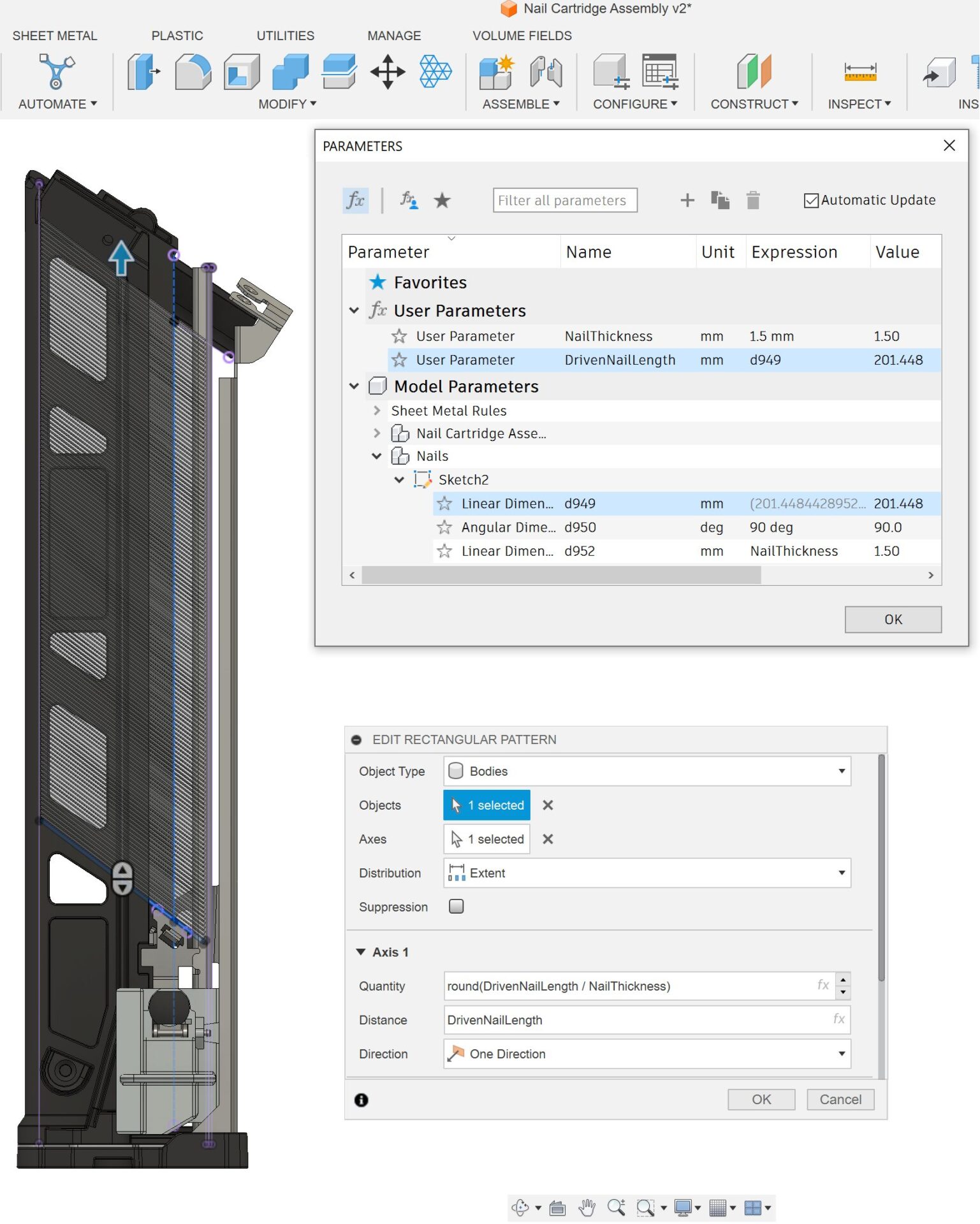Favorite the NailThickness user parameter star

pyautogui.click(x=399, y=336)
